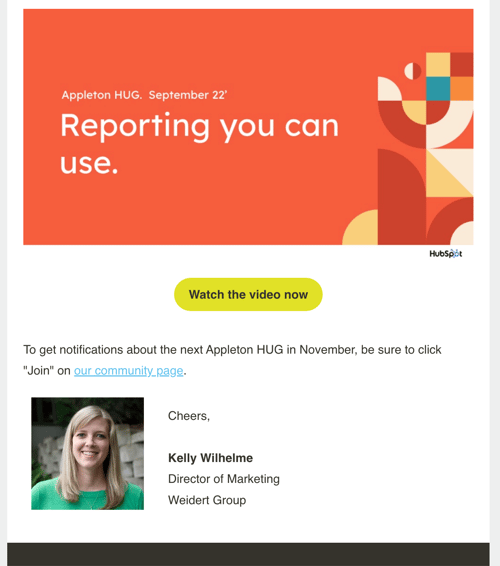Click the 'To get notifications about the next Appleton HUG' paragraph
This screenshot has width=500, height=566.
(232, 360)
